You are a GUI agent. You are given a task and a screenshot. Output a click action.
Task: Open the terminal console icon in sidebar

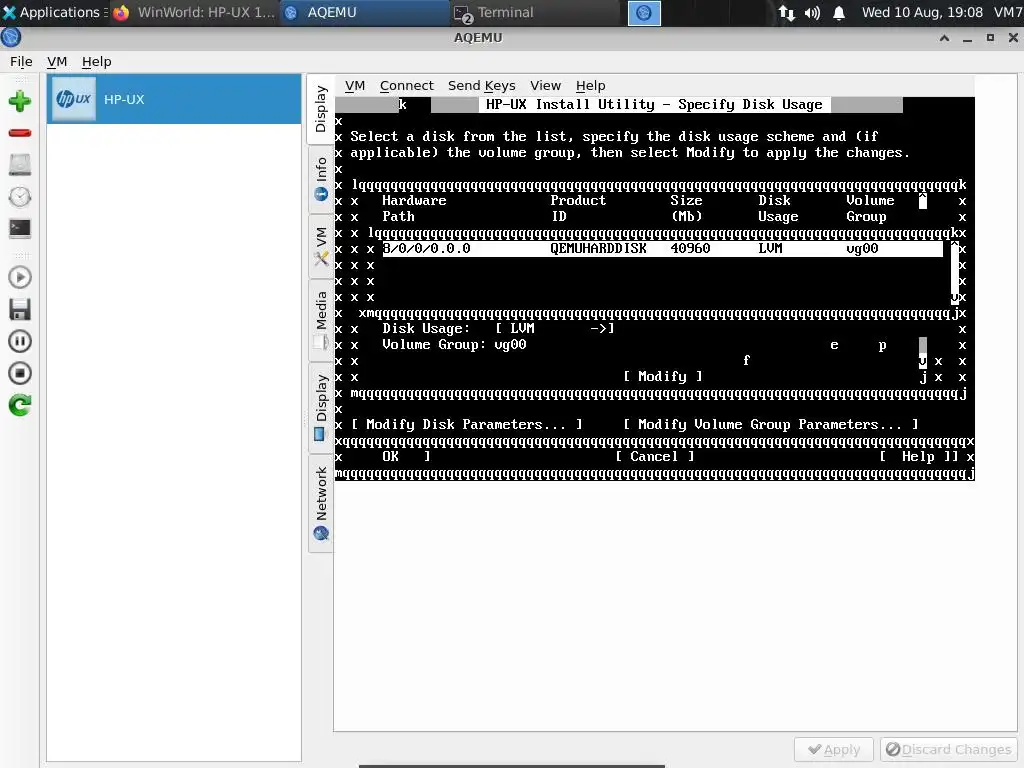[20, 229]
